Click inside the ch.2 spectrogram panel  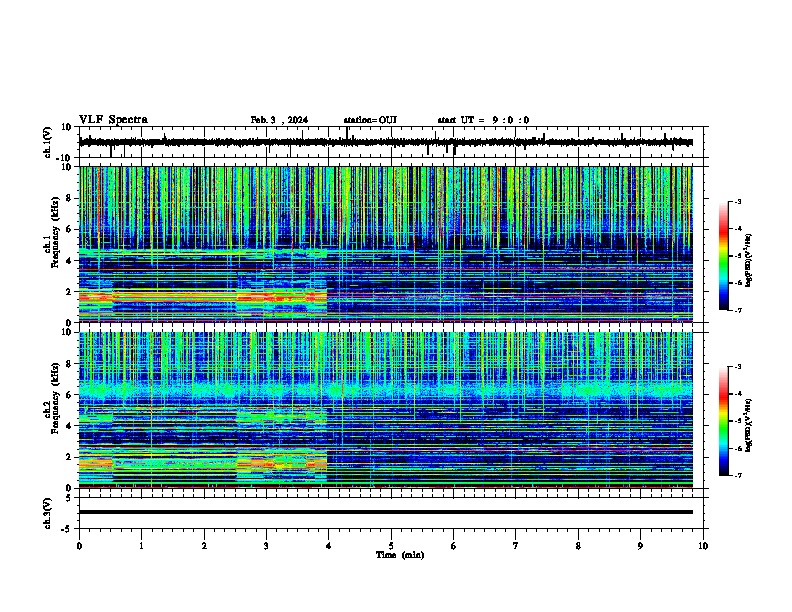[386, 410]
